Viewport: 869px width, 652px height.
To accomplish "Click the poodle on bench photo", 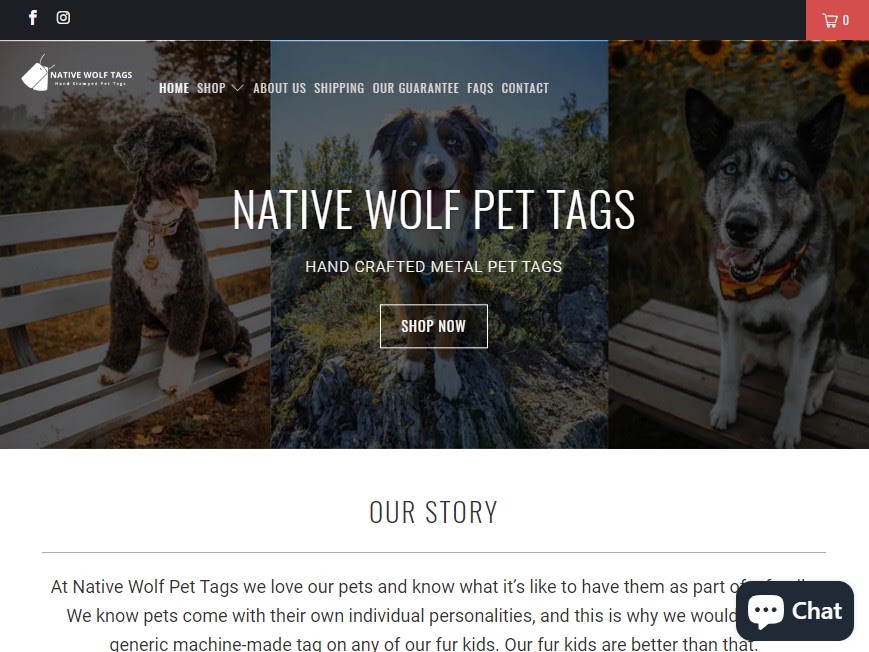I will (135, 244).
